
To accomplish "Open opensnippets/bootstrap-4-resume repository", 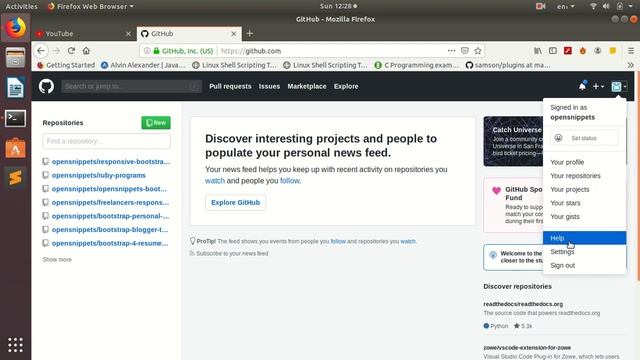I will (110, 243).
